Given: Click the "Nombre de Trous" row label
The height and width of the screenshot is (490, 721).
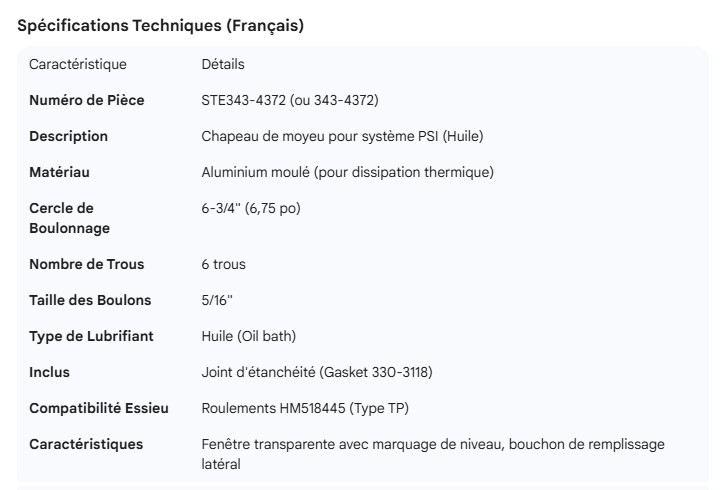Looking at the screenshot, I should click(x=86, y=264).
